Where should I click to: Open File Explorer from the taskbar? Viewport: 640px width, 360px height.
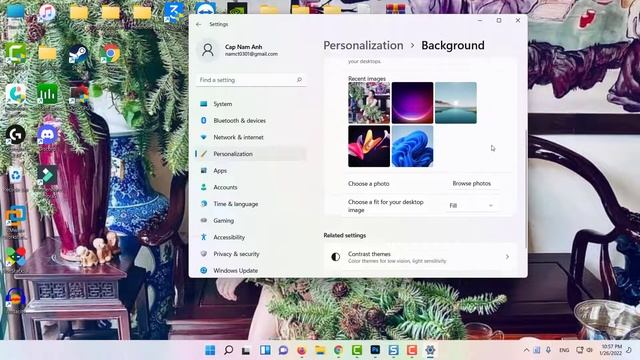tap(320, 350)
